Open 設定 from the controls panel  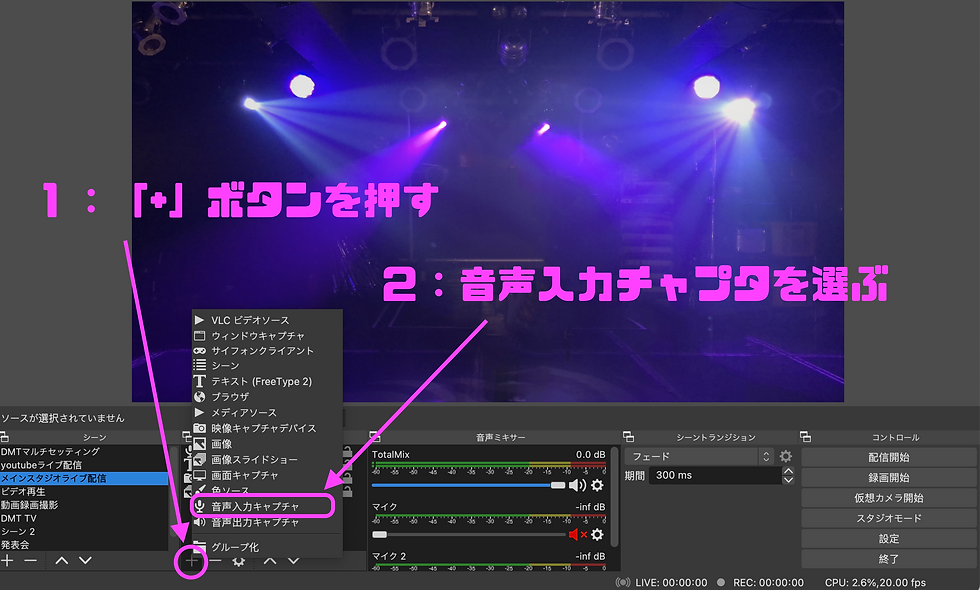coord(889,538)
